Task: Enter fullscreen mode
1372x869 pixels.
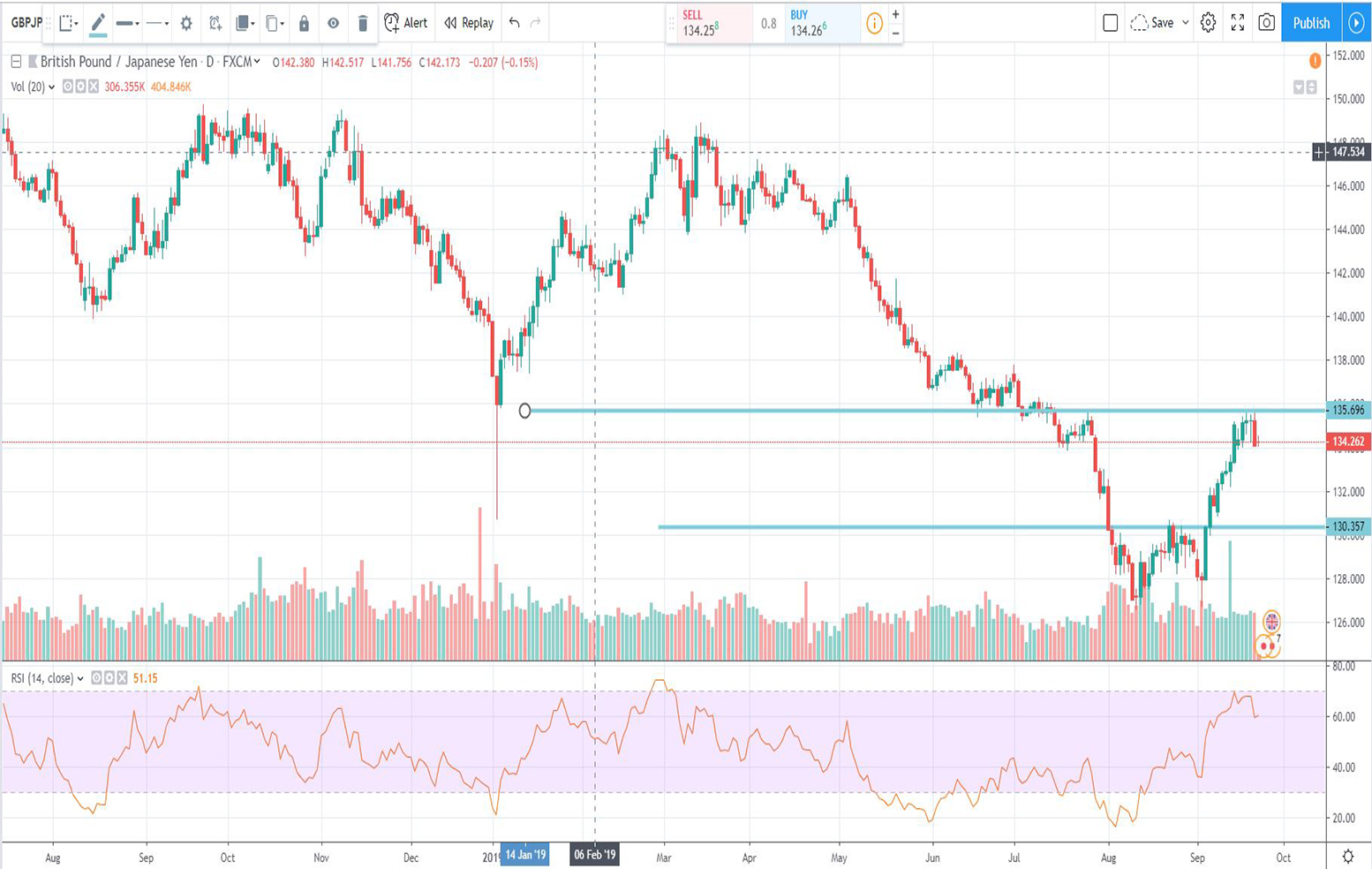Action: pos(1238,23)
